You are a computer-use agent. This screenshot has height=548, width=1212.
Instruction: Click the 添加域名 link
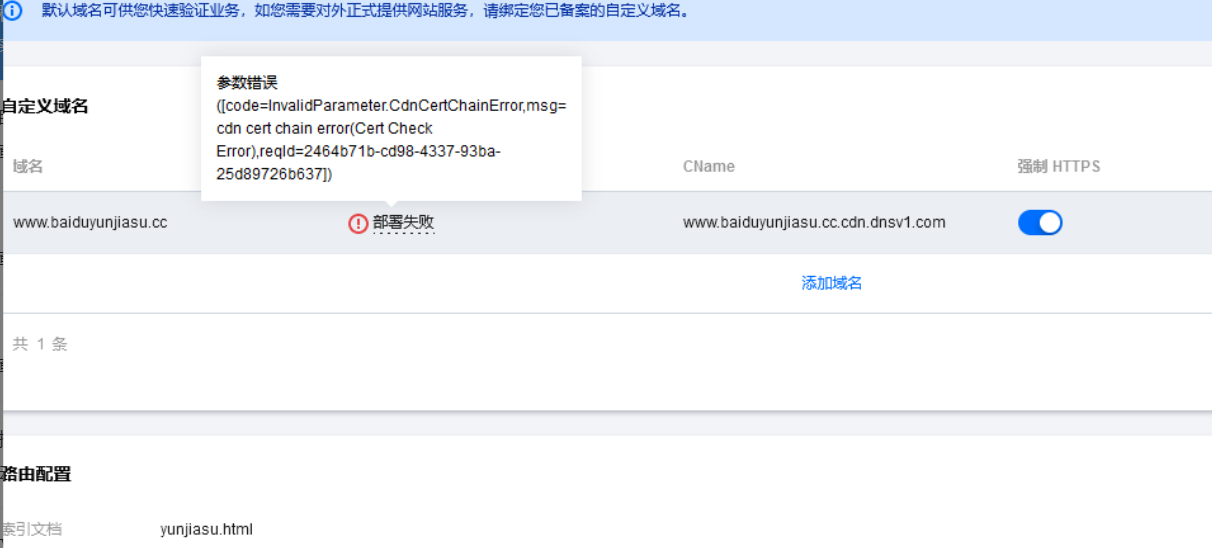(832, 283)
